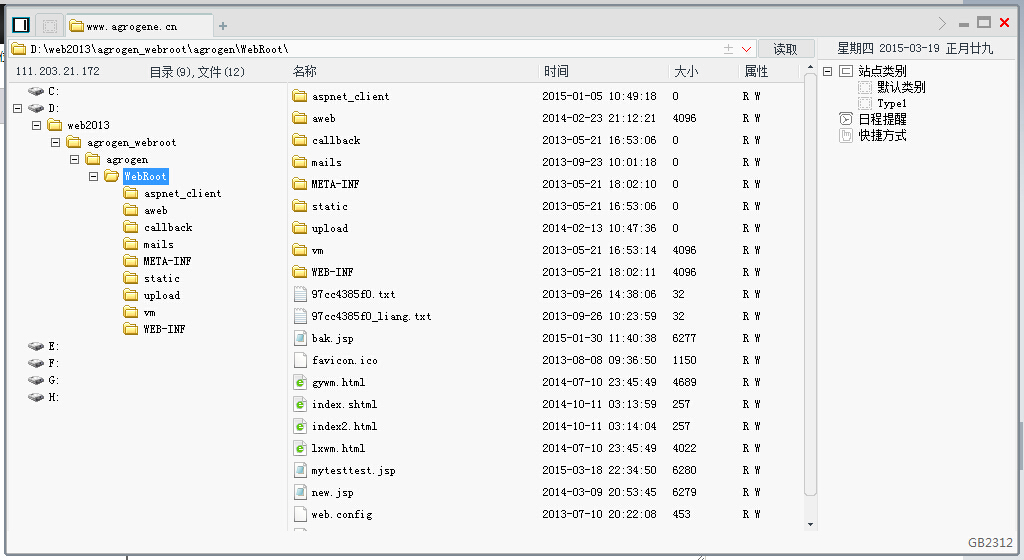Click the 默认类别 category icon
Image resolution: width=1024 pixels, height=560 pixels.
865,87
